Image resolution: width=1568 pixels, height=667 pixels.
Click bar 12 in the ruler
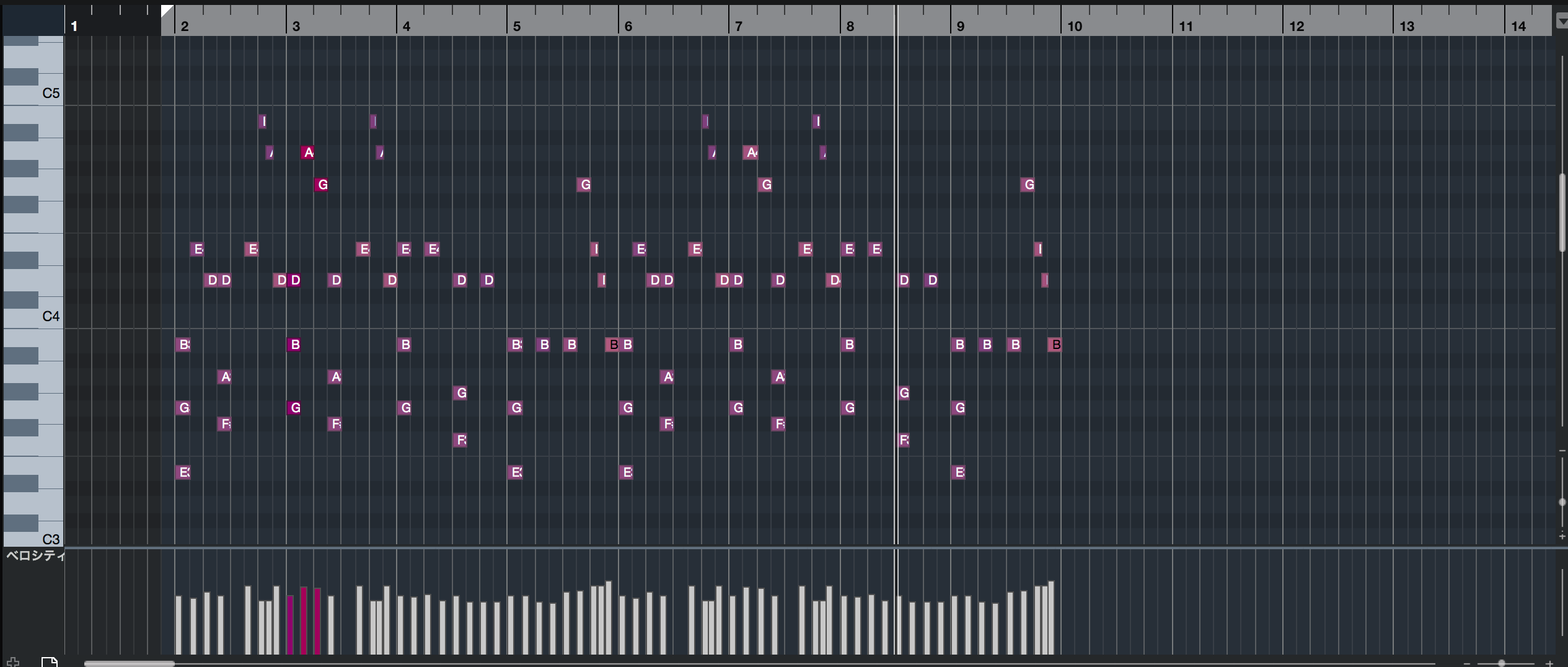tap(1296, 26)
